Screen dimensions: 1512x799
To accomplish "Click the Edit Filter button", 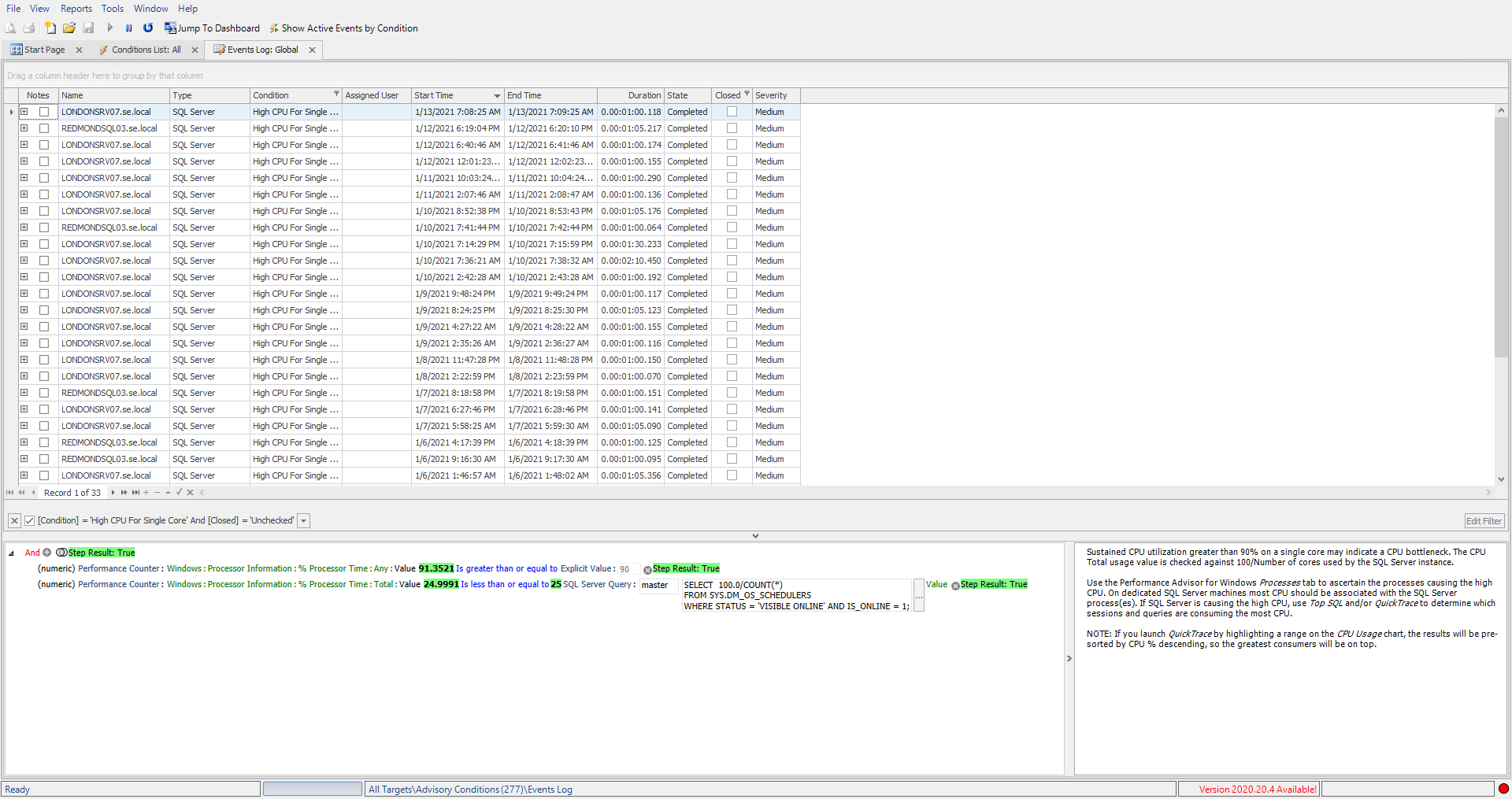I will pyautogui.click(x=1484, y=520).
